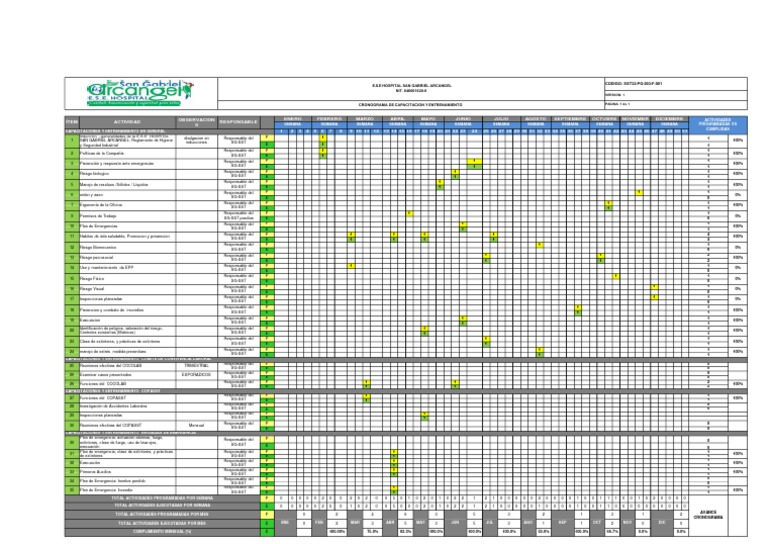Select the 'Riesgo Físico' activity
Viewport: 768px width, 544px height.
(127, 279)
